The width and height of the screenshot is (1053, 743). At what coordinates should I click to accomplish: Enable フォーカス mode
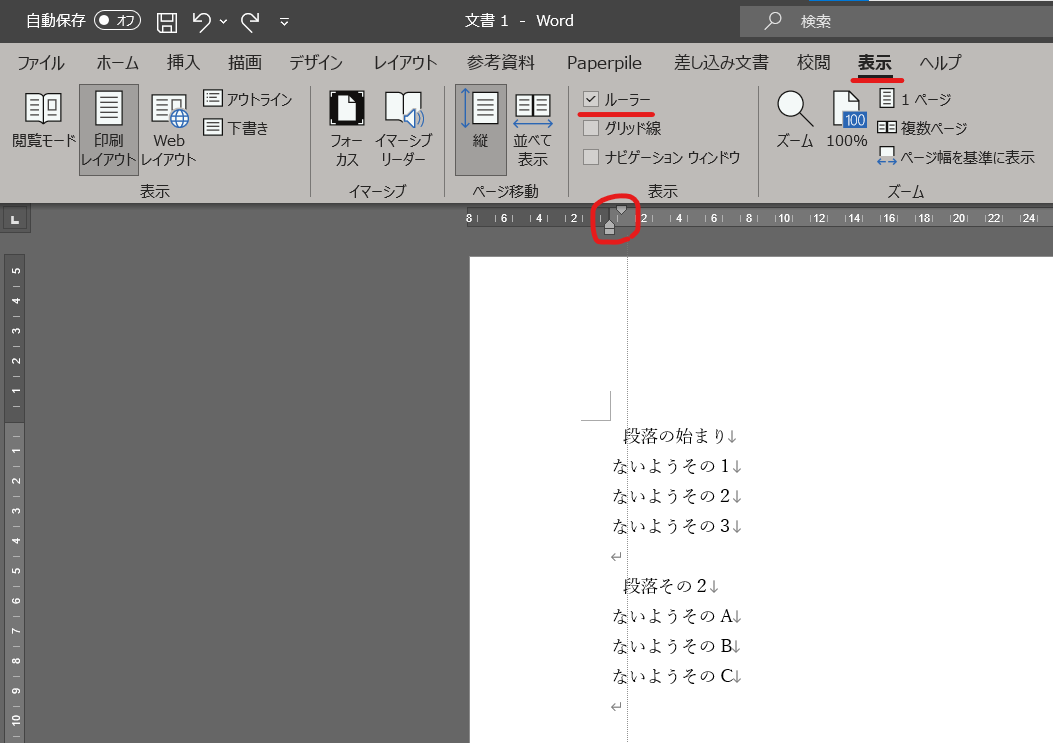point(347,130)
